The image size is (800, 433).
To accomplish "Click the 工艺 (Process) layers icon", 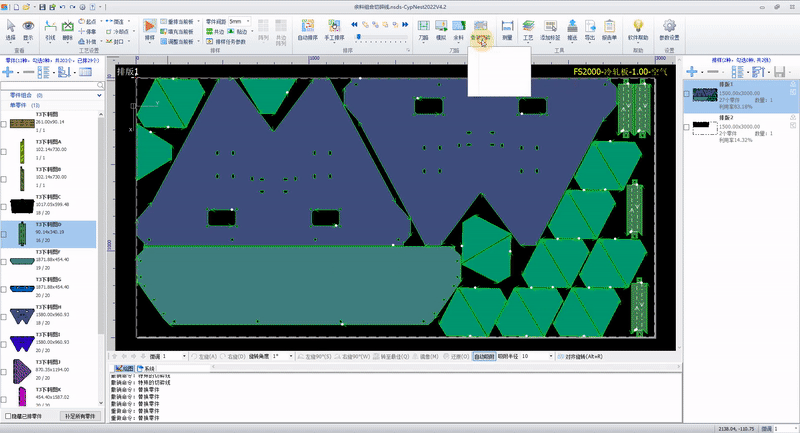I will coord(529,25).
